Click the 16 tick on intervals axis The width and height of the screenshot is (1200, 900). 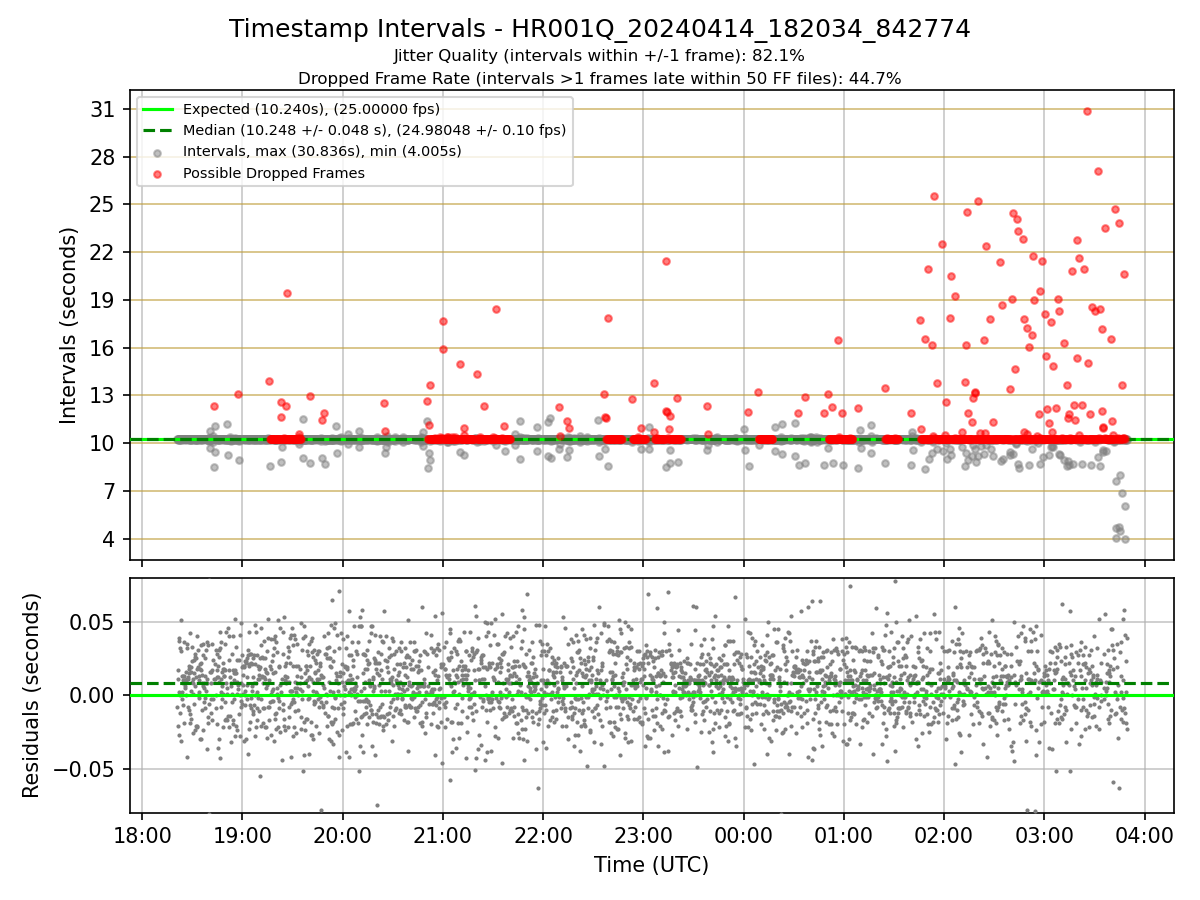[x=105, y=348]
